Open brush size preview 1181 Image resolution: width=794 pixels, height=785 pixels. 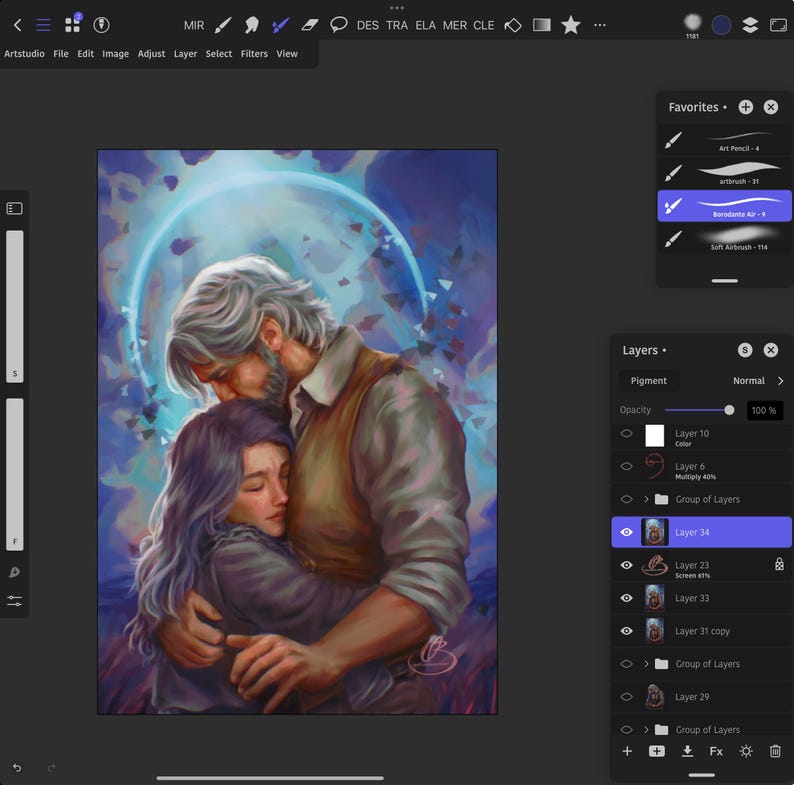pyautogui.click(x=692, y=25)
